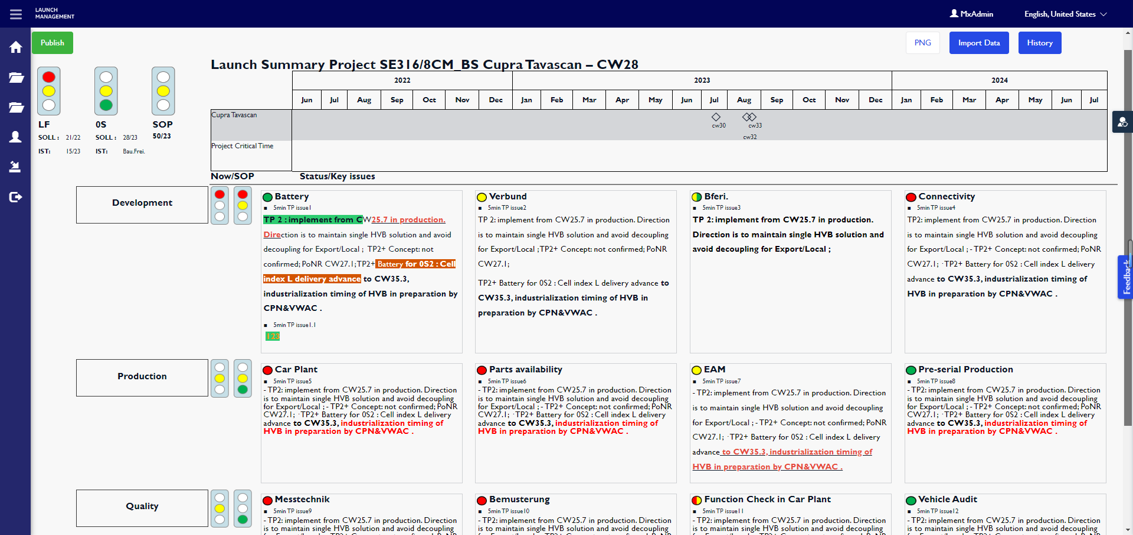Click the LF traffic light

tap(49, 91)
